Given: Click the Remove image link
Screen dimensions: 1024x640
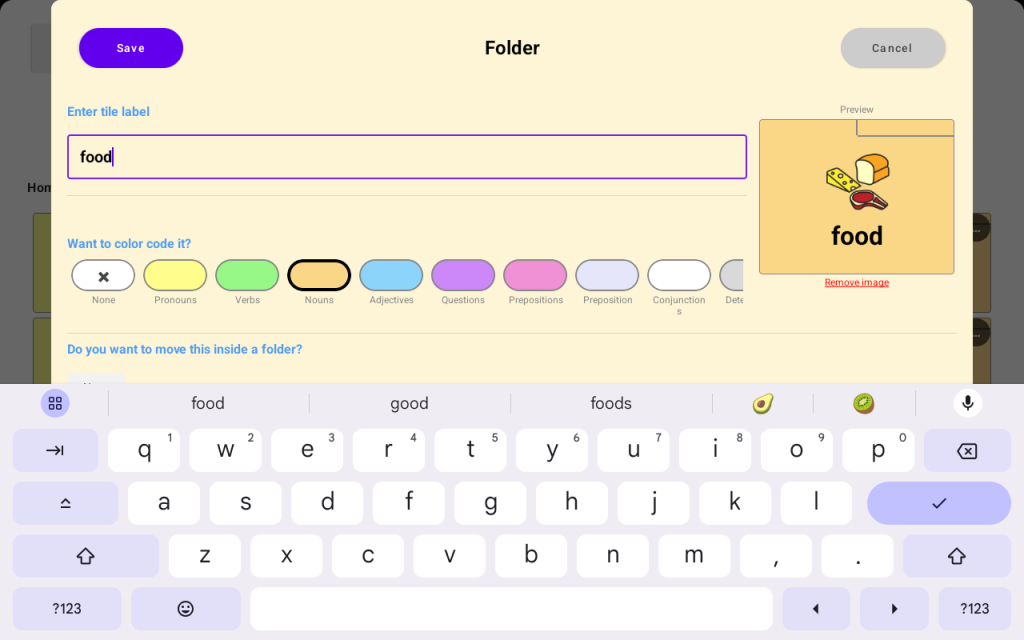Looking at the screenshot, I should pyautogui.click(x=856, y=283).
